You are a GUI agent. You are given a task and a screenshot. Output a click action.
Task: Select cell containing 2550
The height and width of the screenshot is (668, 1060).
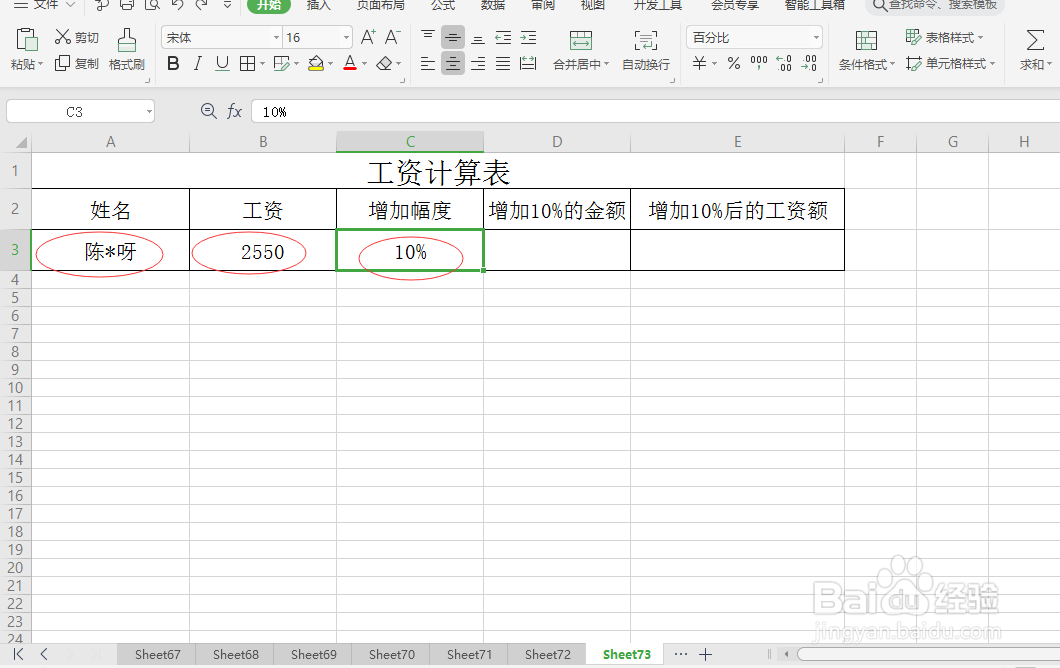[263, 250]
